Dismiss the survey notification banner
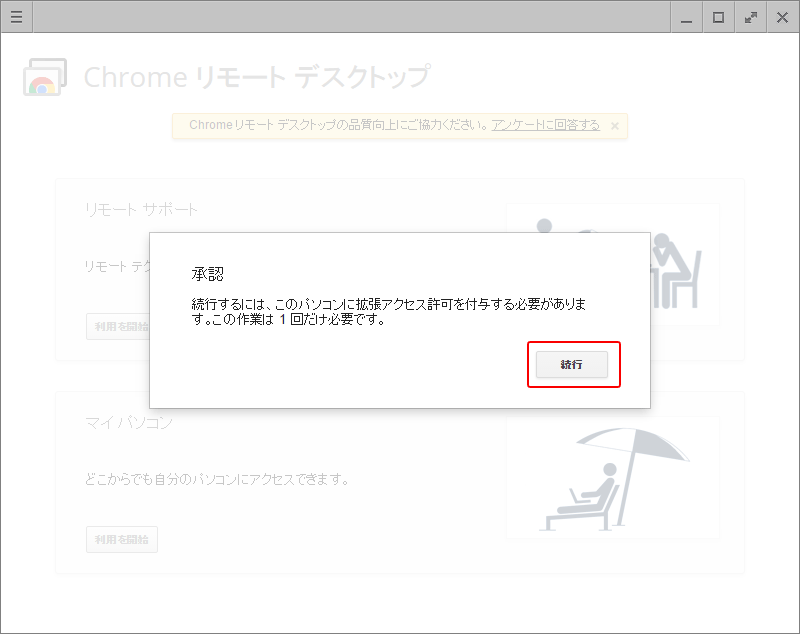Image resolution: width=800 pixels, height=634 pixels. (x=615, y=125)
